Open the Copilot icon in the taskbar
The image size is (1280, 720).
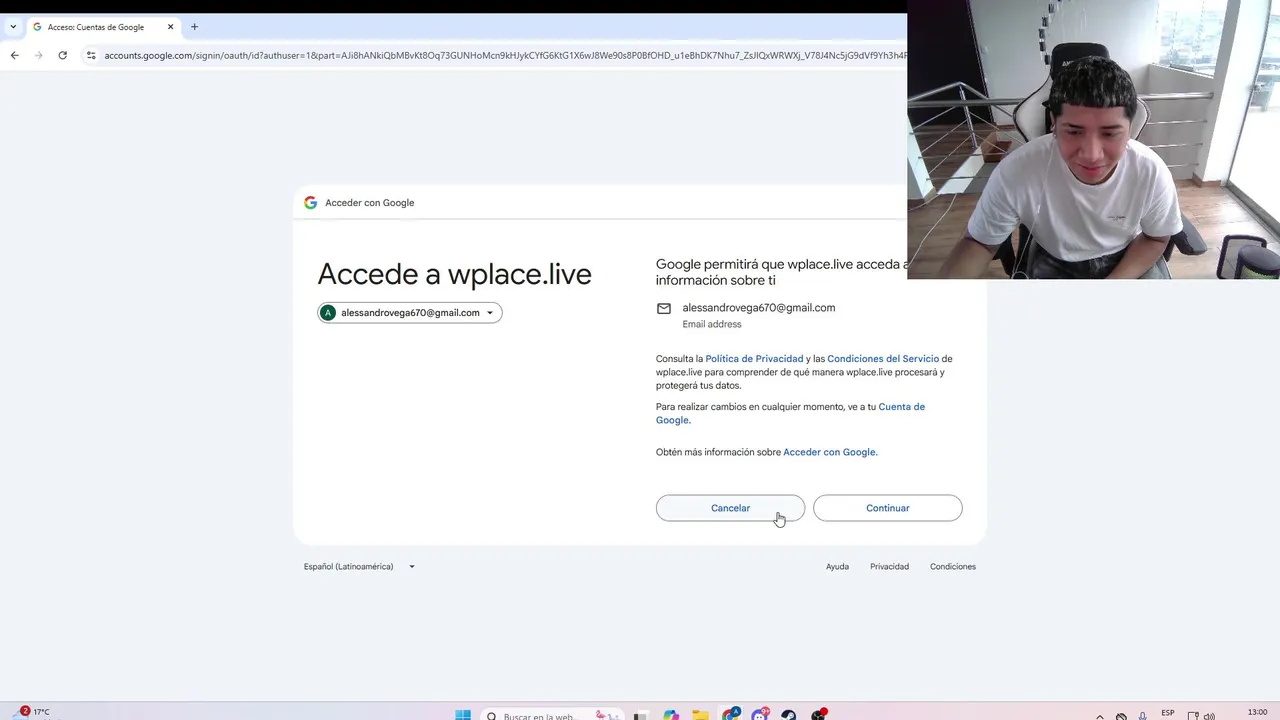pyautogui.click(x=671, y=715)
